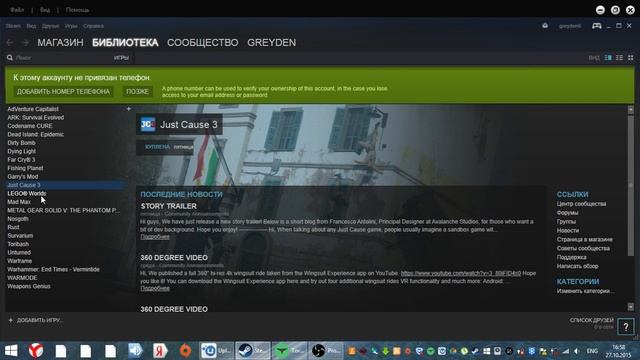The image size is (640, 360).
Task: Click the volume tray icon
Action: coord(576,351)
